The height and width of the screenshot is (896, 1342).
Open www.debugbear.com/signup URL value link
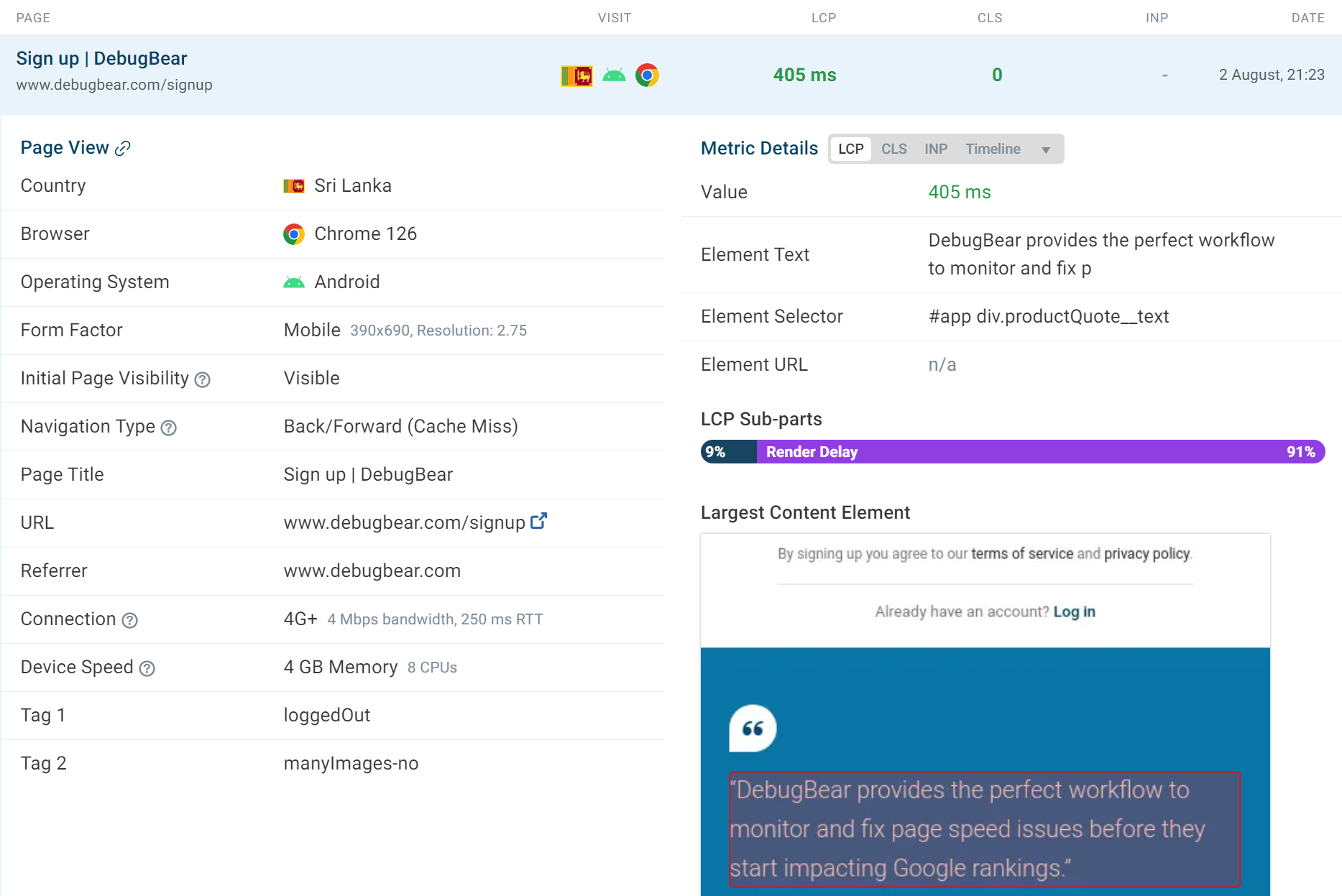tap(405, 522)
